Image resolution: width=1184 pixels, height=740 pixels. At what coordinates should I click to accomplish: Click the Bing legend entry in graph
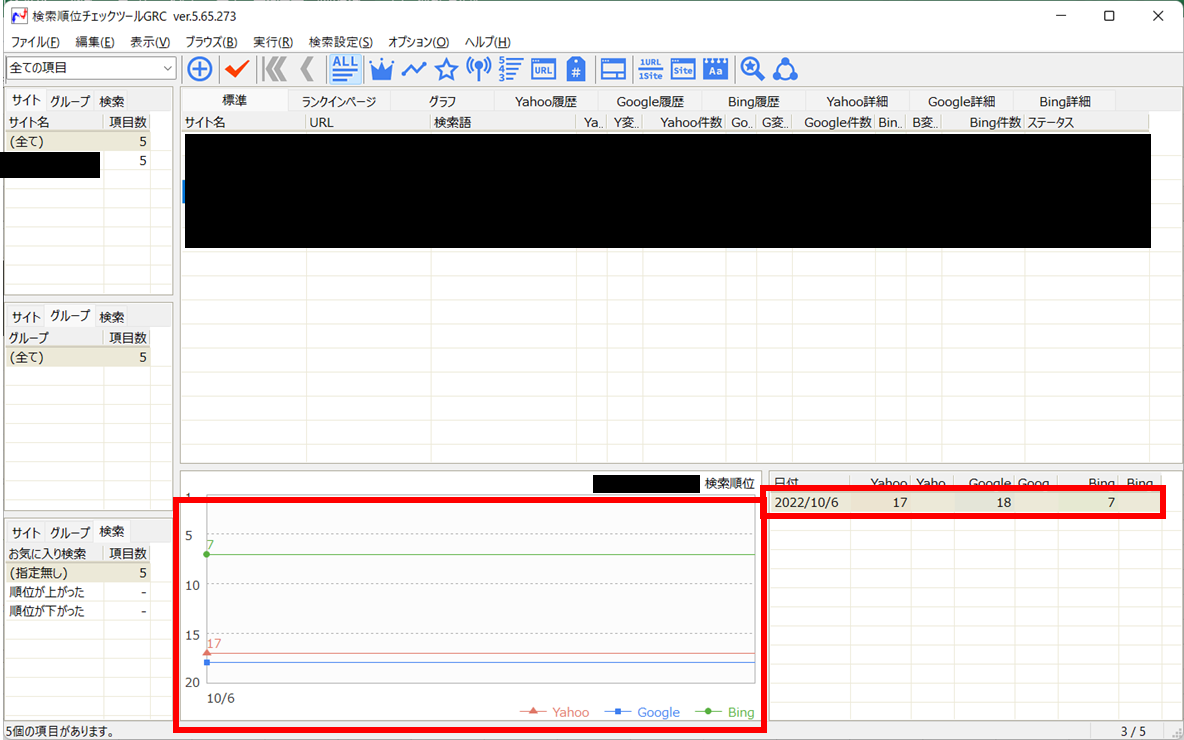click(725, 712)
